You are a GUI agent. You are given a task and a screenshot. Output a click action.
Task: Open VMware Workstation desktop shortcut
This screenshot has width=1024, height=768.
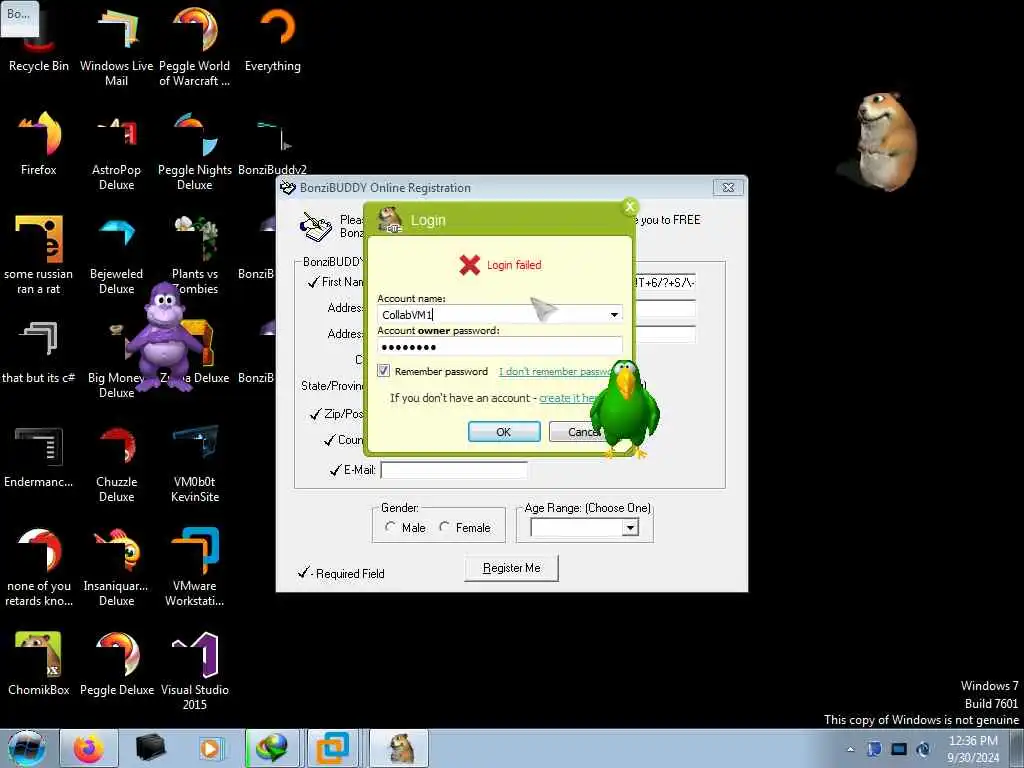click(x=195, y=567)
